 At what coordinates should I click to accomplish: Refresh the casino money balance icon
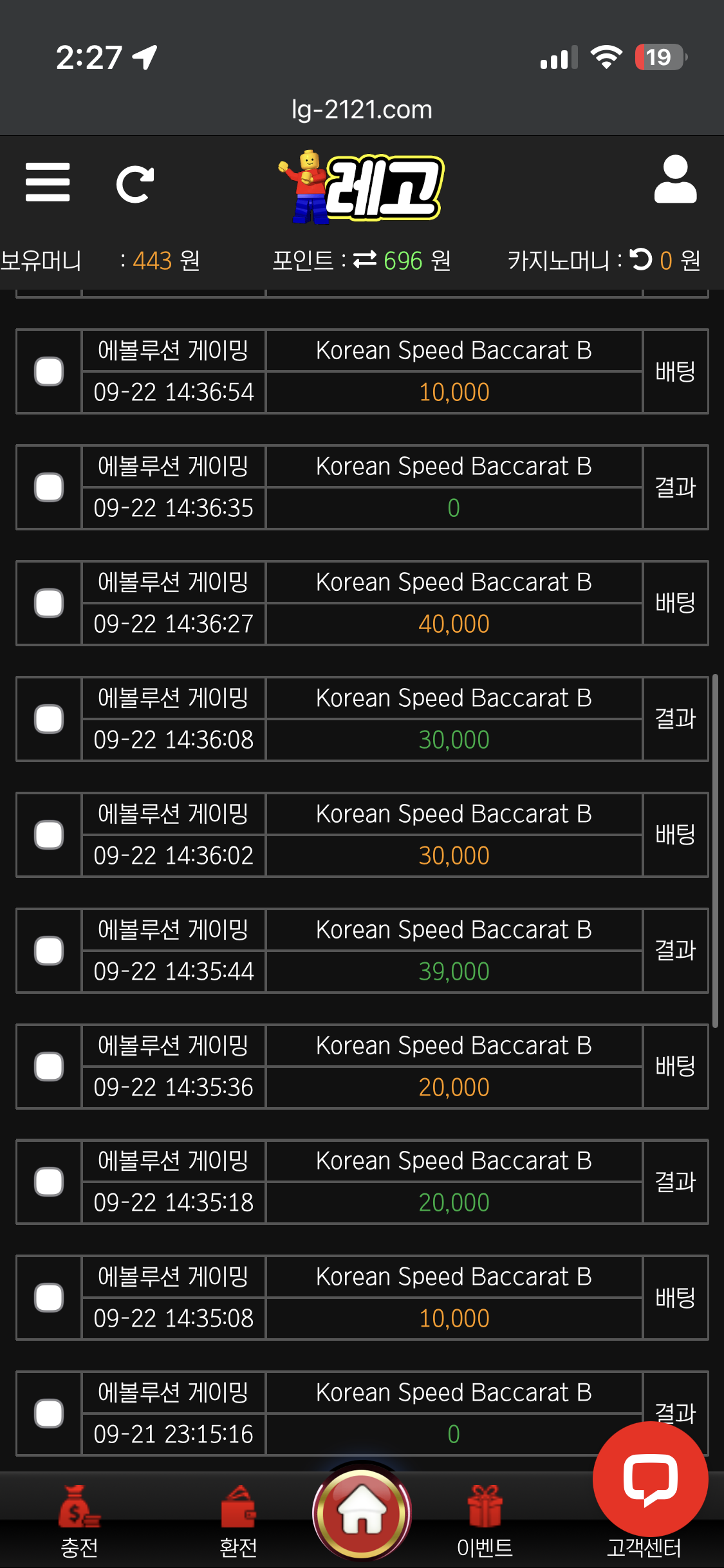point(641,259)
